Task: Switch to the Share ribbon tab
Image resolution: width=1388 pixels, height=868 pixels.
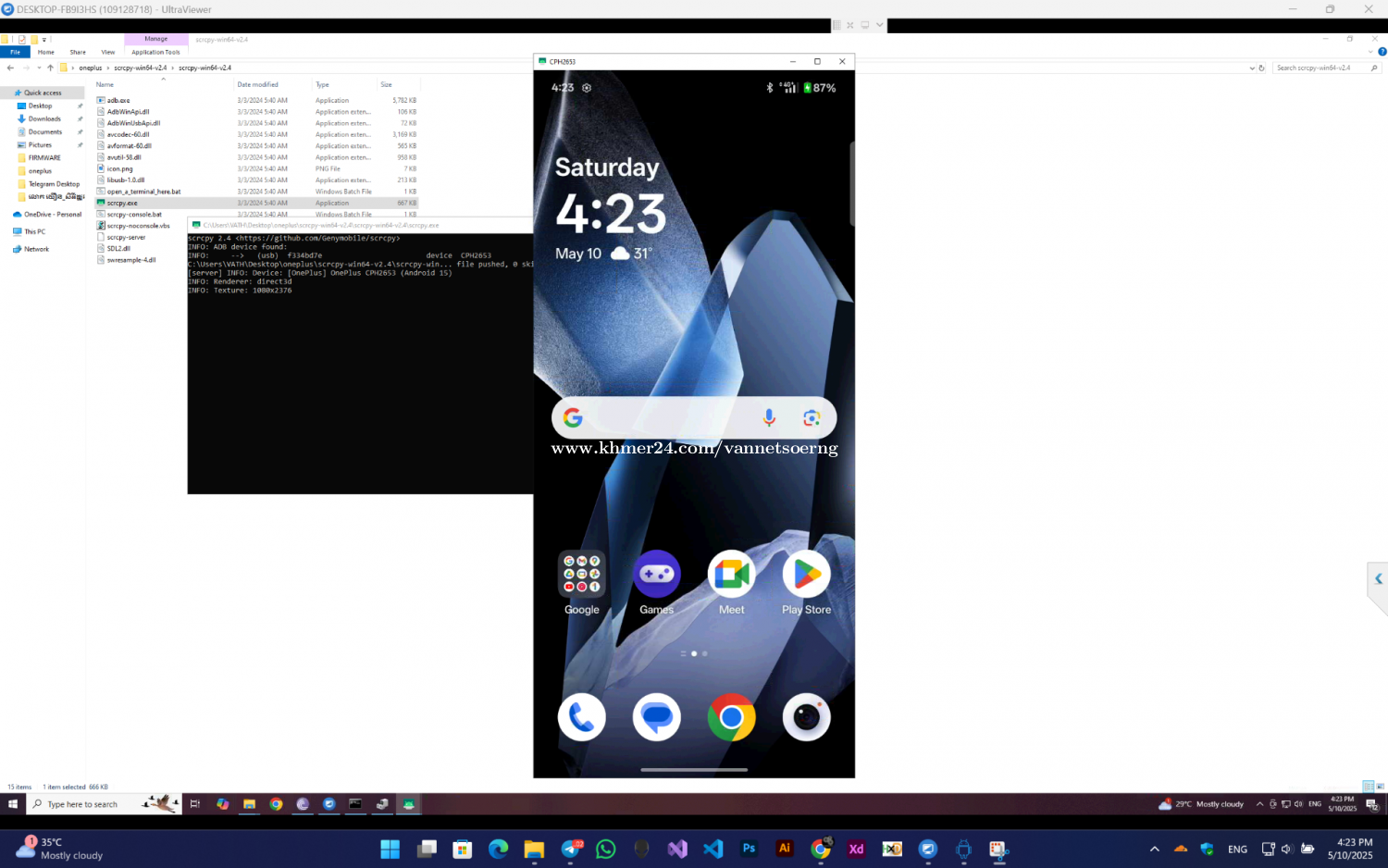Action: (78, 52)
